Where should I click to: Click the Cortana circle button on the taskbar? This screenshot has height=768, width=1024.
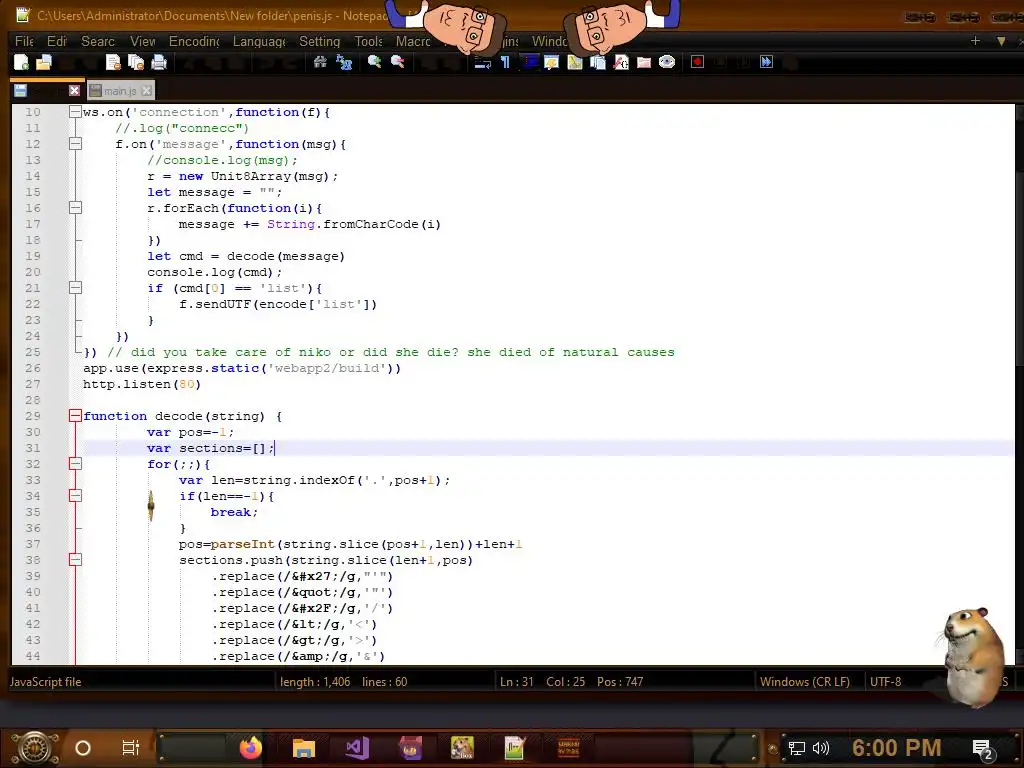click(x=83, y=748)
